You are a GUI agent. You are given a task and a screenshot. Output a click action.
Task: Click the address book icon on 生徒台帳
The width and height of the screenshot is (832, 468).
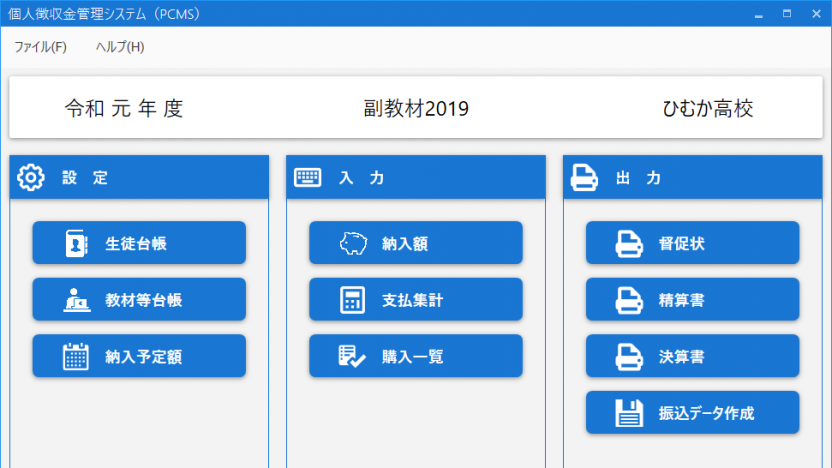point(76,243)
